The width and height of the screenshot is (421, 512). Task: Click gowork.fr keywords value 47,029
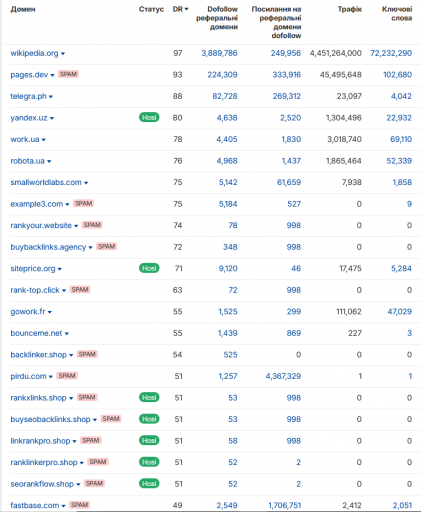point(400,312)
